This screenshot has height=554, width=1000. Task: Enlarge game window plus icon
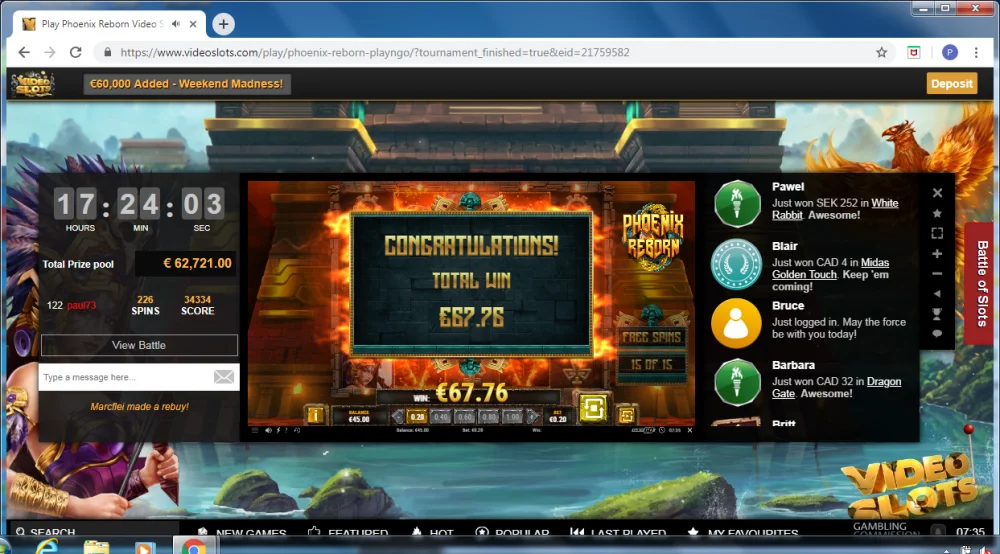[x=937, y=254]
